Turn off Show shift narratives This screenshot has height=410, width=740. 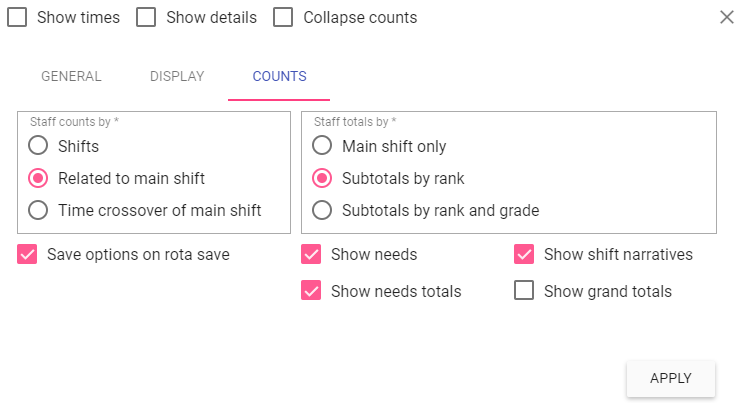524,255
